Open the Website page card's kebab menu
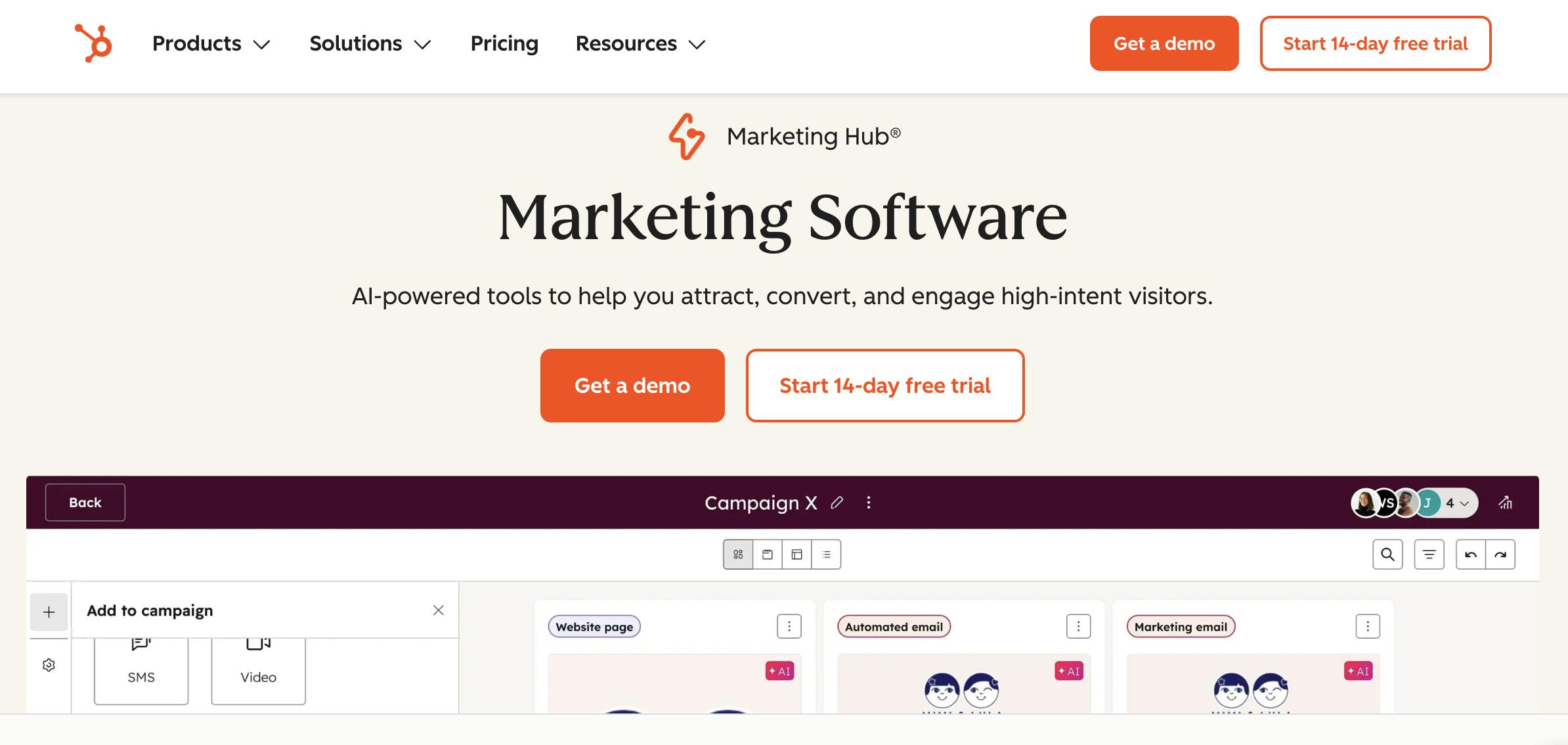The image size is (1568, 745). tap(789, 626)
